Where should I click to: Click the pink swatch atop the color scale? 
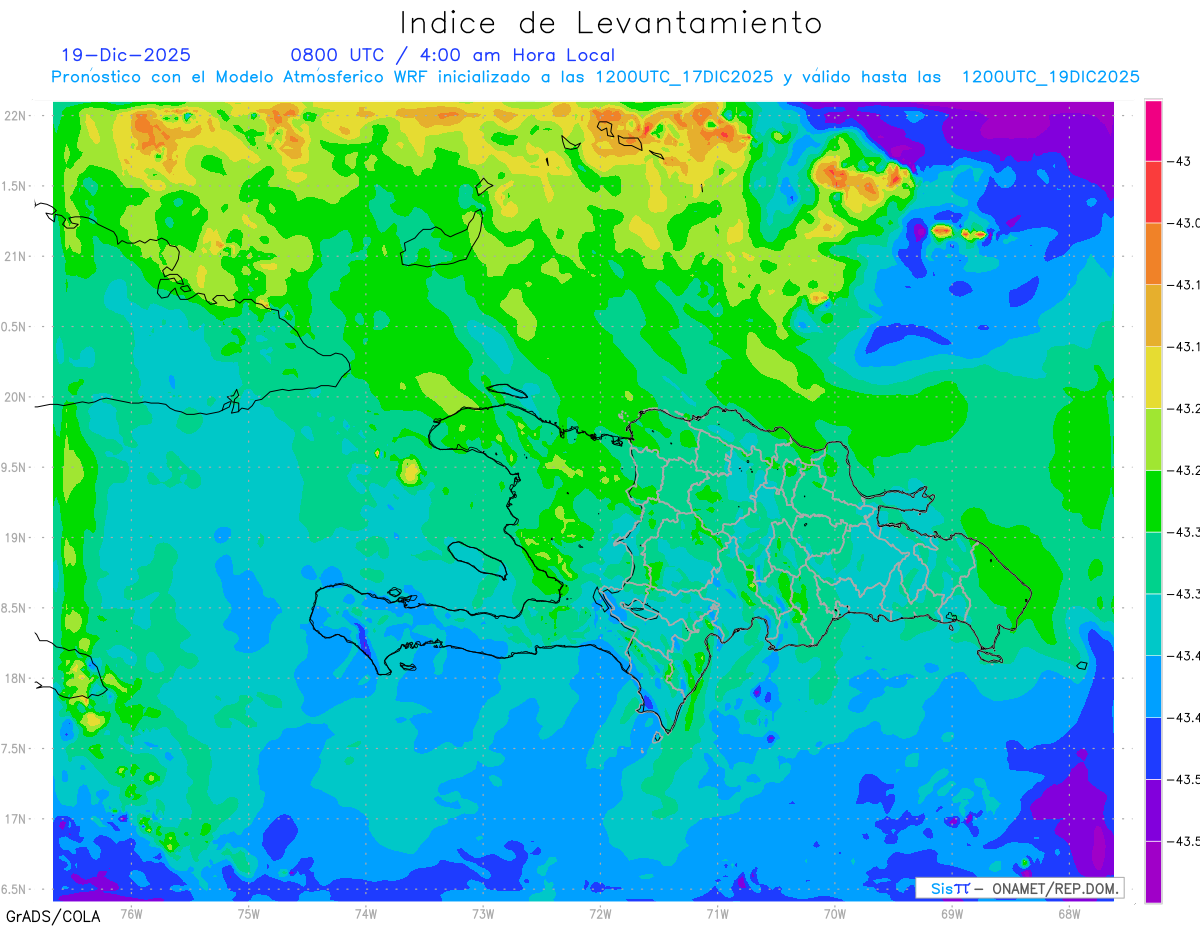click(1153, 130)
